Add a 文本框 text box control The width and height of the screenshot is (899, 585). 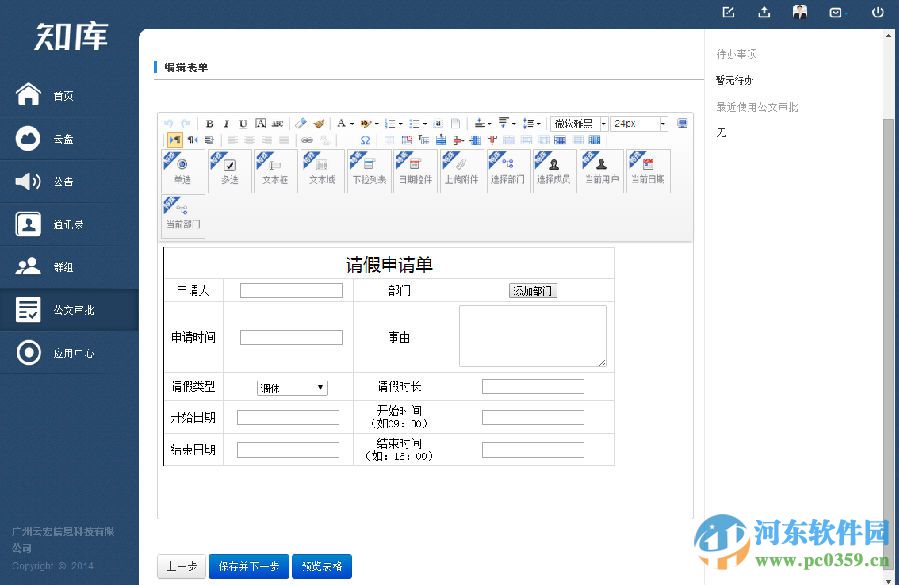click(274, 170)
